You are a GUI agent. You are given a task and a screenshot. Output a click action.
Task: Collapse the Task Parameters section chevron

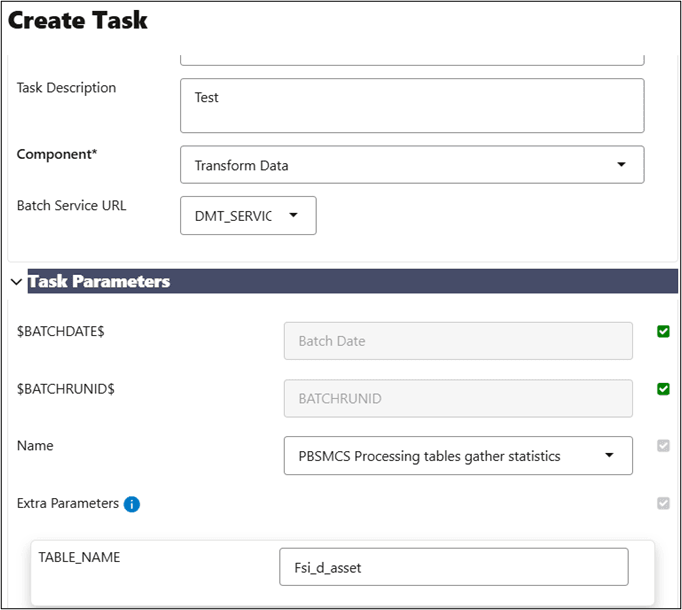(16, 282)
